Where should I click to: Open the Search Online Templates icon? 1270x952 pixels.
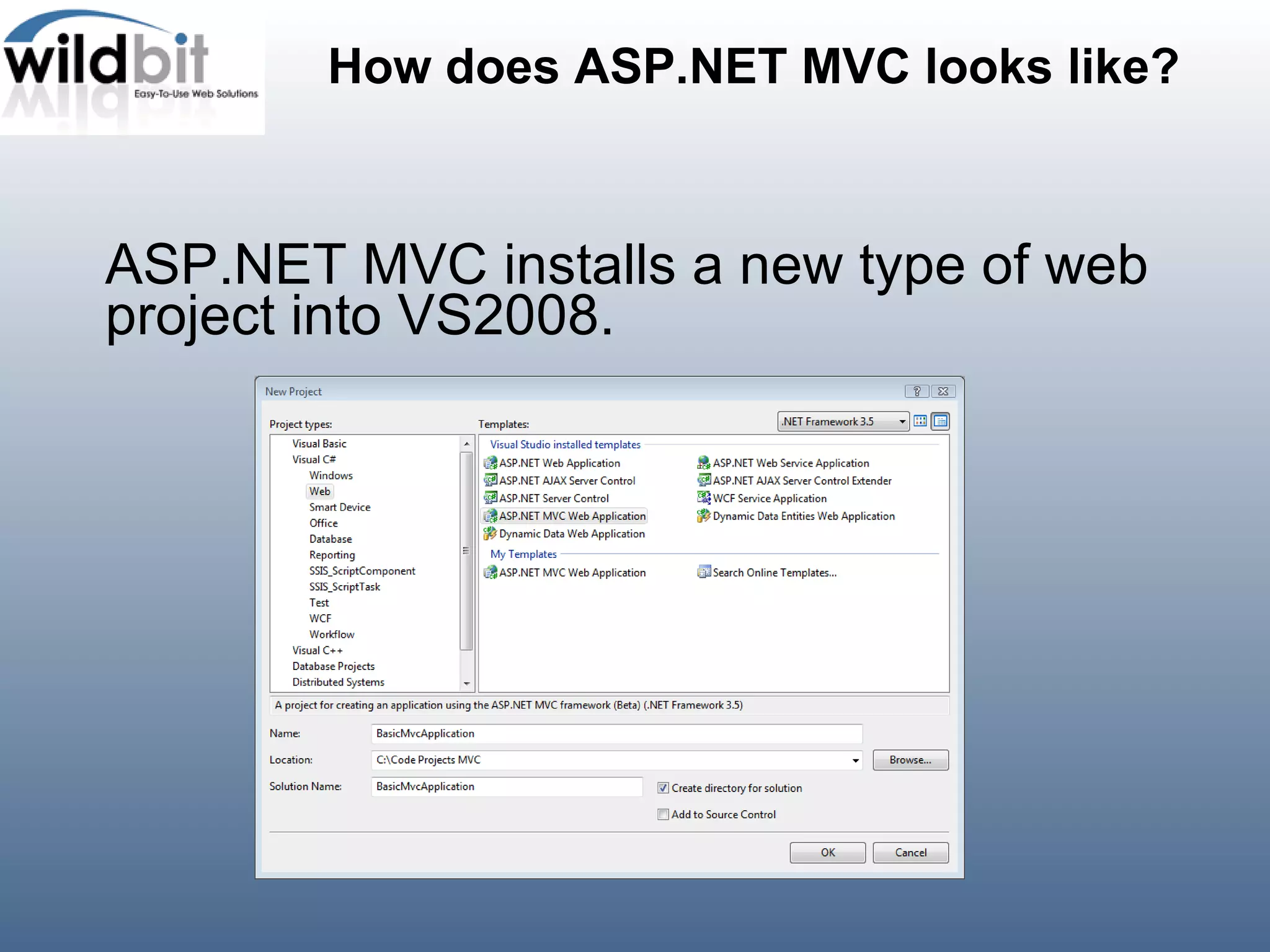click(703, 572)
